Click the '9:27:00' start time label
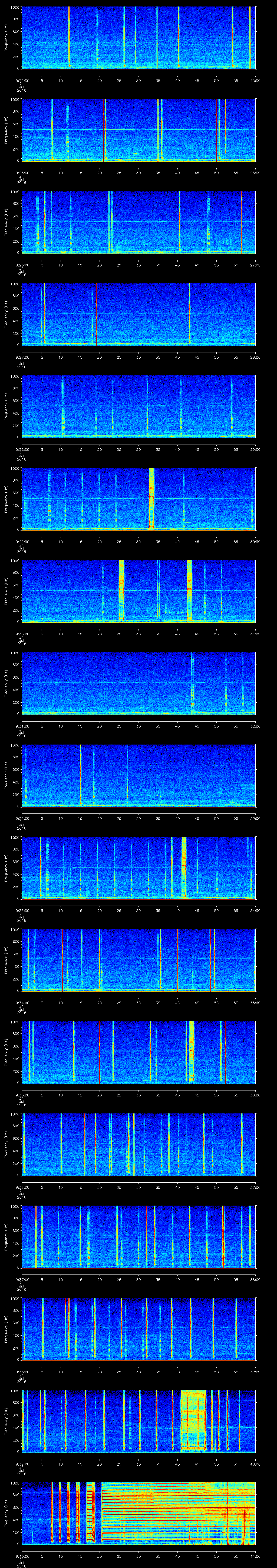277x1568 pixels. (x=22, y=357)
